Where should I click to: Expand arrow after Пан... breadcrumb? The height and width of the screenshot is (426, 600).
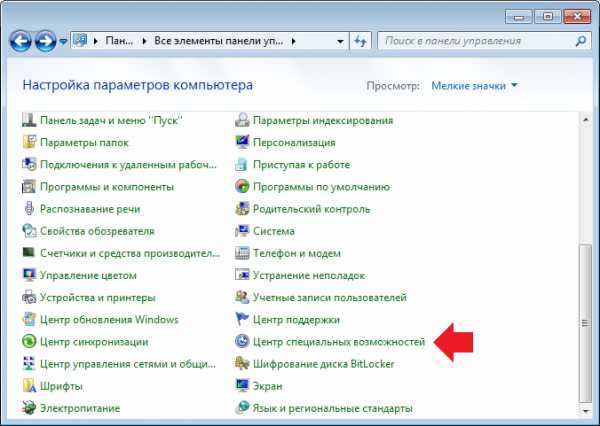click(145, 41)
